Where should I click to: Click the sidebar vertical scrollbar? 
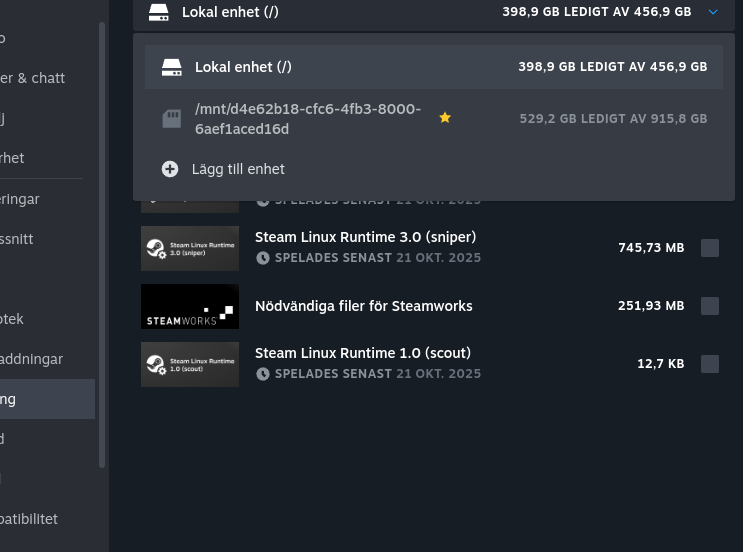click(101, 240)
